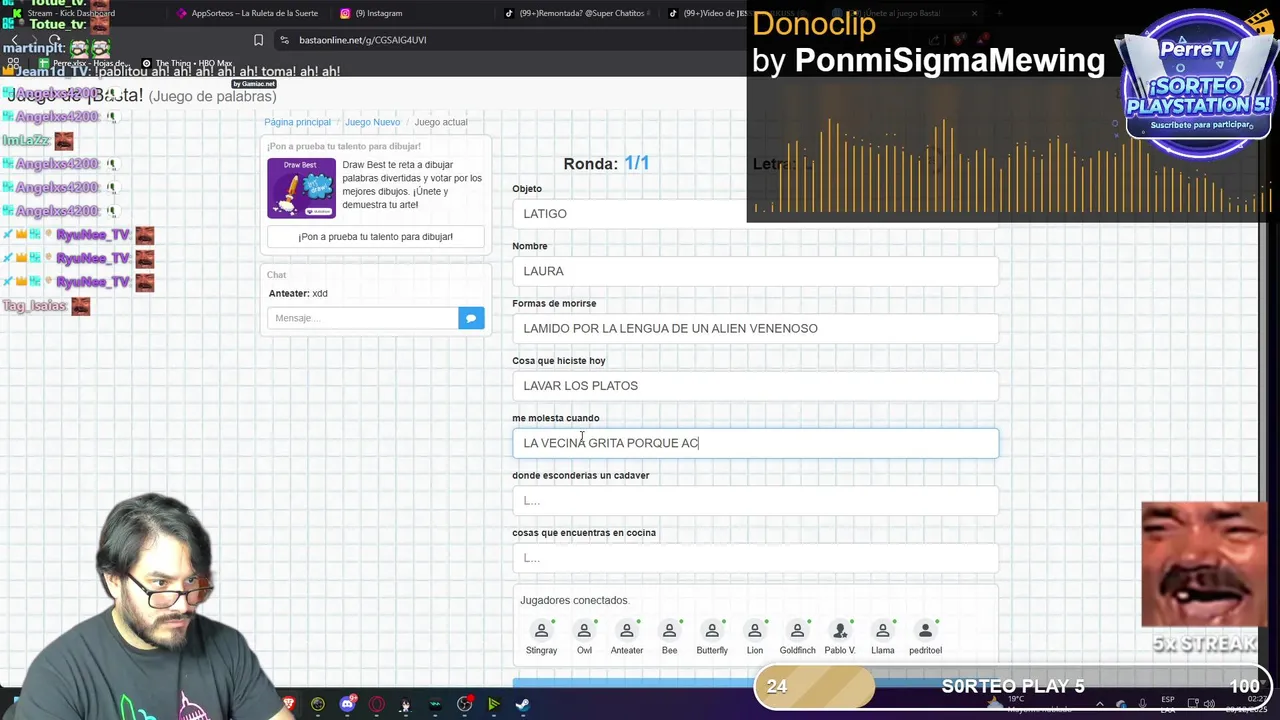1280x720 pixels.
Task: Click the browser address bar URL
Action: [362, 40]
